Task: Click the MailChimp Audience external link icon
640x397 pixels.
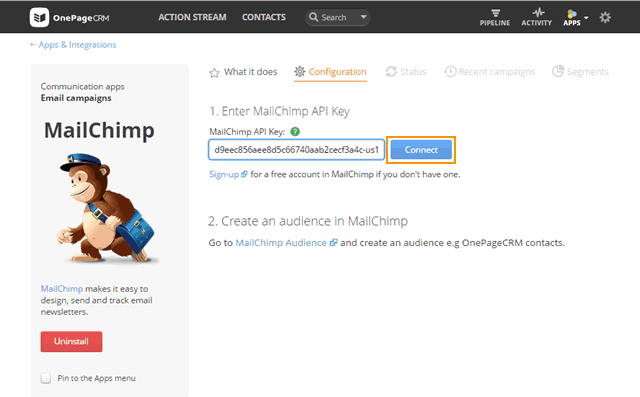Action: tap(333, 242)
